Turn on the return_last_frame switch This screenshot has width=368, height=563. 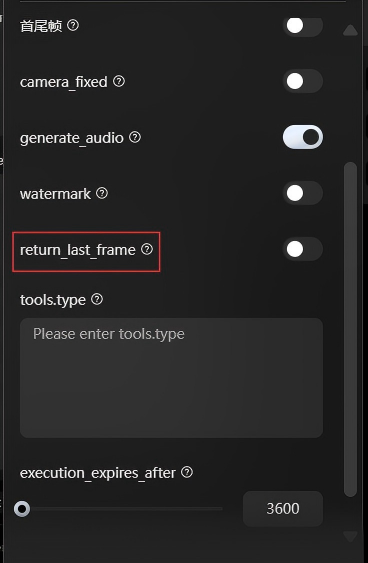tap(303, 249)
